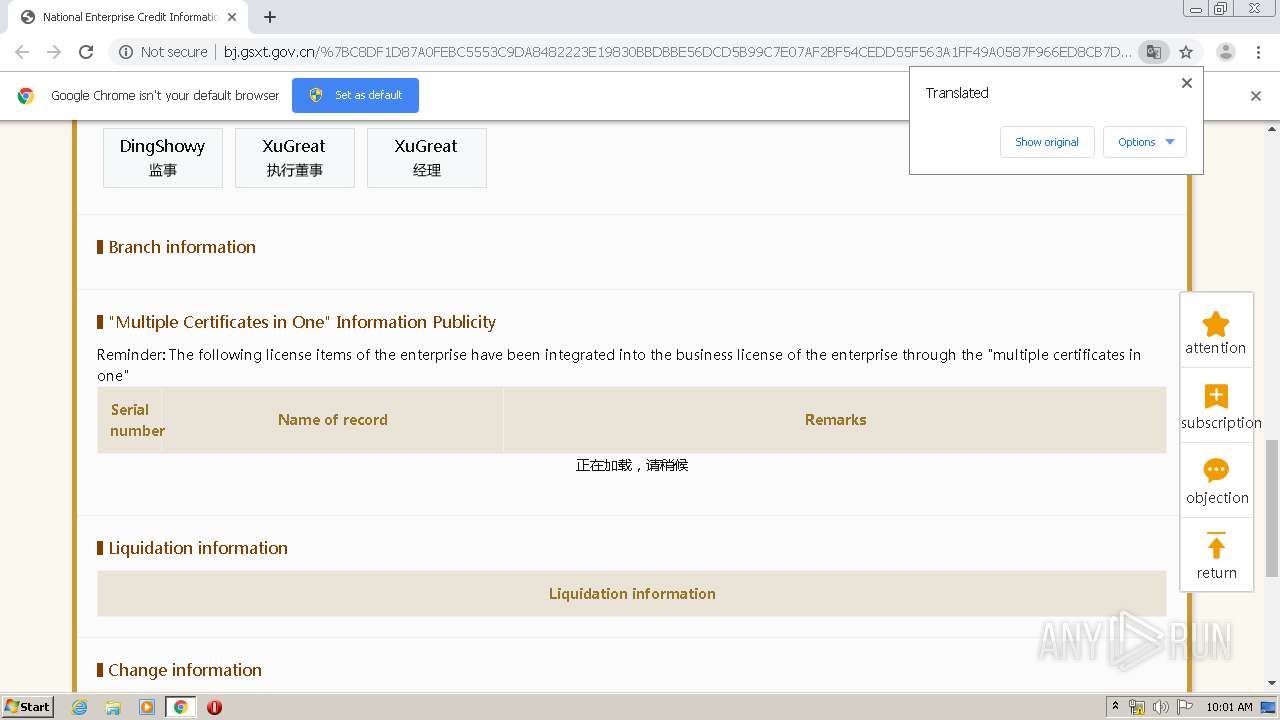
Task: Bookmark this page with the star icon
Action: (x=1186, y=52)
